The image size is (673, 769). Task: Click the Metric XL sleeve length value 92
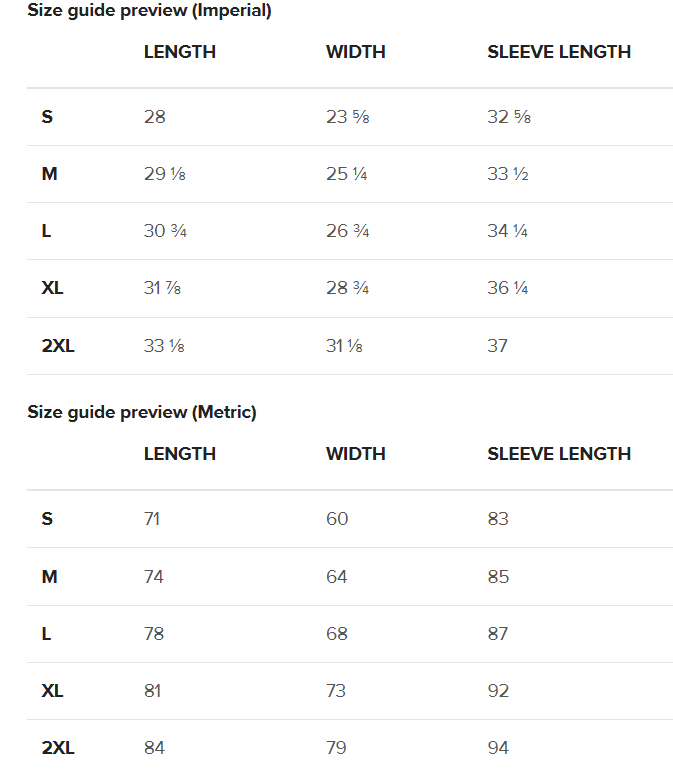point(498,691)
